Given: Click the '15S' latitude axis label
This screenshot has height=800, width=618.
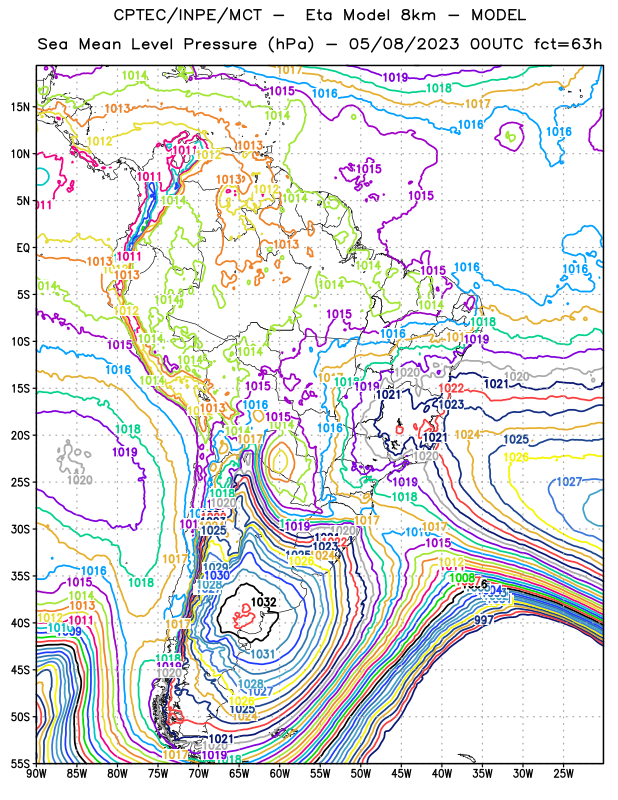Looking at the screenshot, I should (x=20, y=388).
